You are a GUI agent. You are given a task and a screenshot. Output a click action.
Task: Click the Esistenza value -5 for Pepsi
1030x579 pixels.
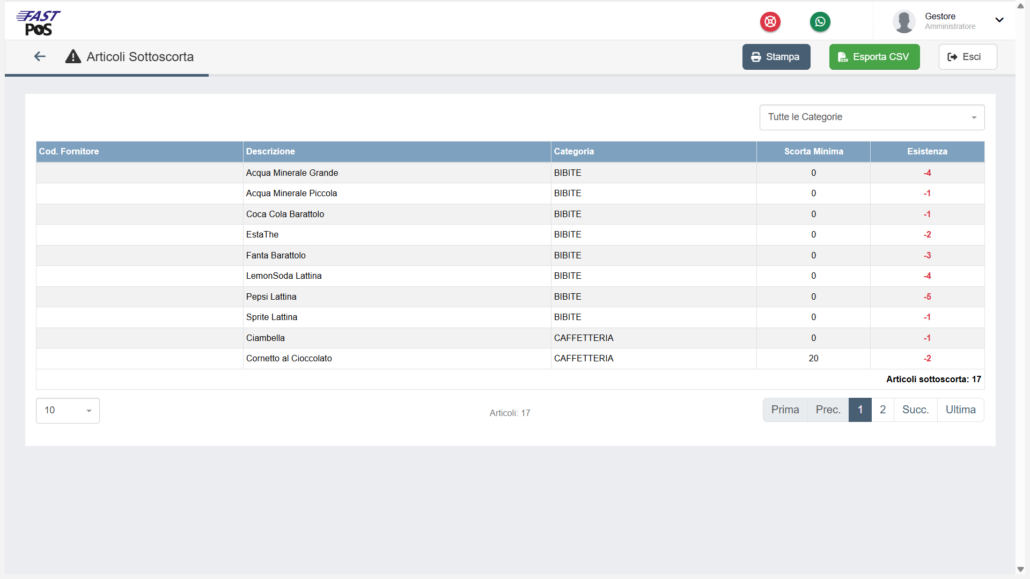927,296
